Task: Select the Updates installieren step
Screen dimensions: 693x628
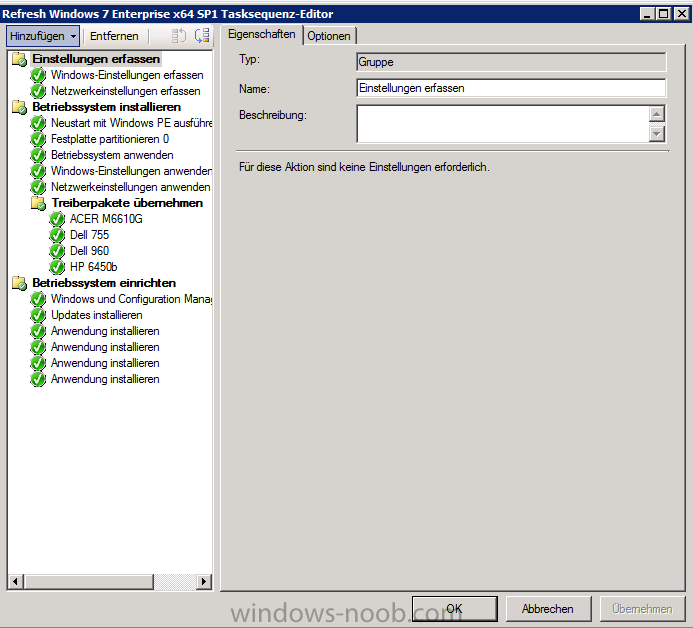Action: 96,315
